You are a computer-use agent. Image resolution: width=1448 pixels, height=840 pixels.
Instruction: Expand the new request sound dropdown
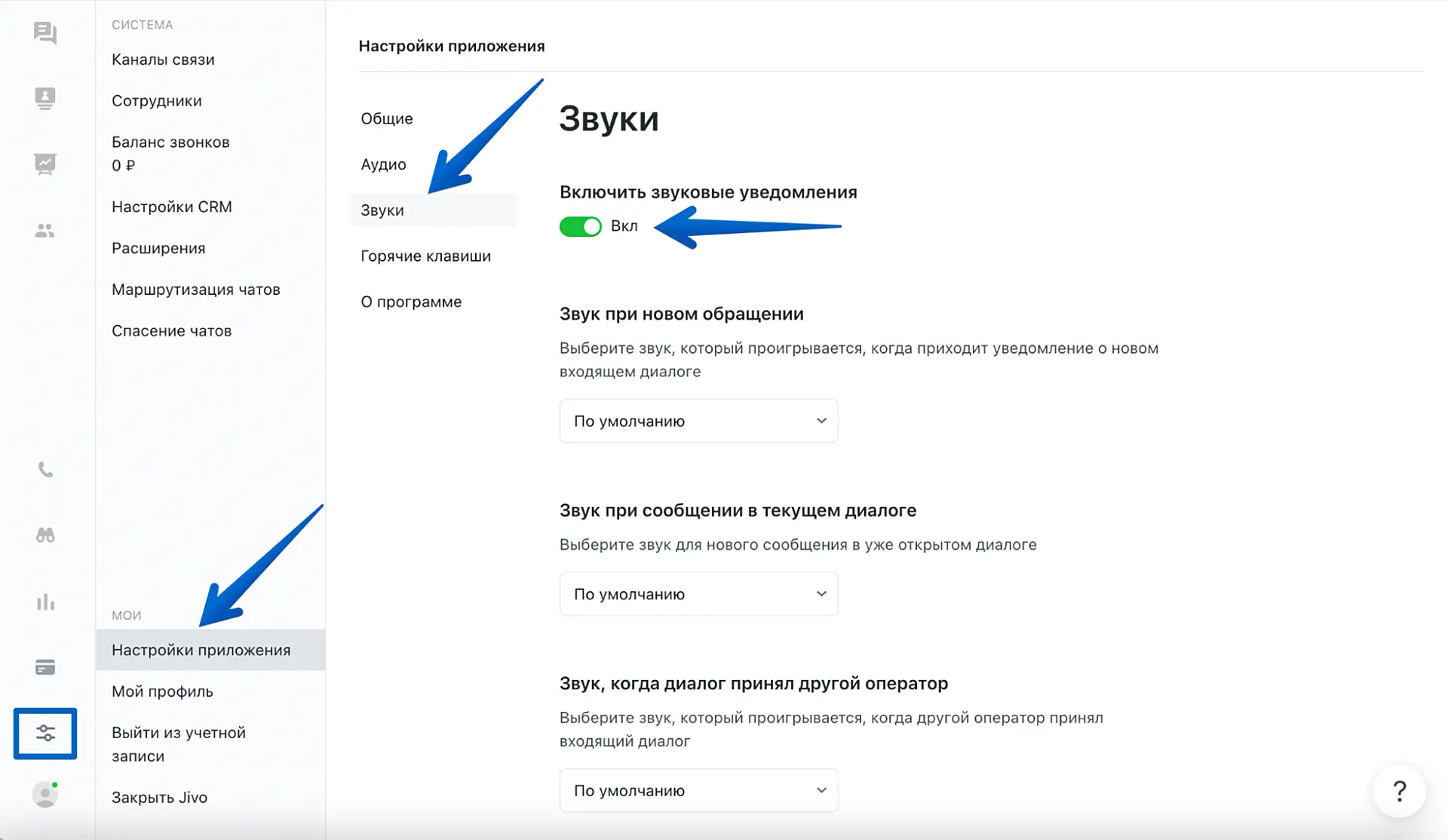698,421
